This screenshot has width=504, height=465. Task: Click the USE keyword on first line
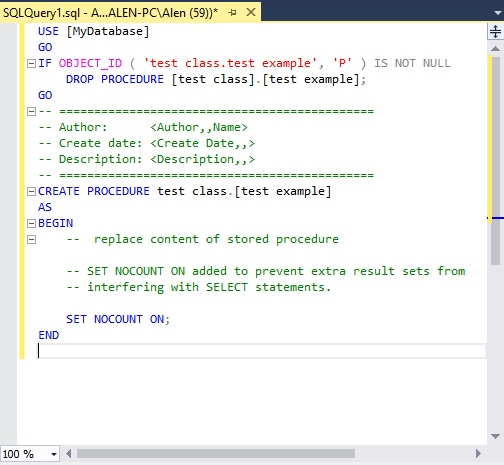[48, 31]
